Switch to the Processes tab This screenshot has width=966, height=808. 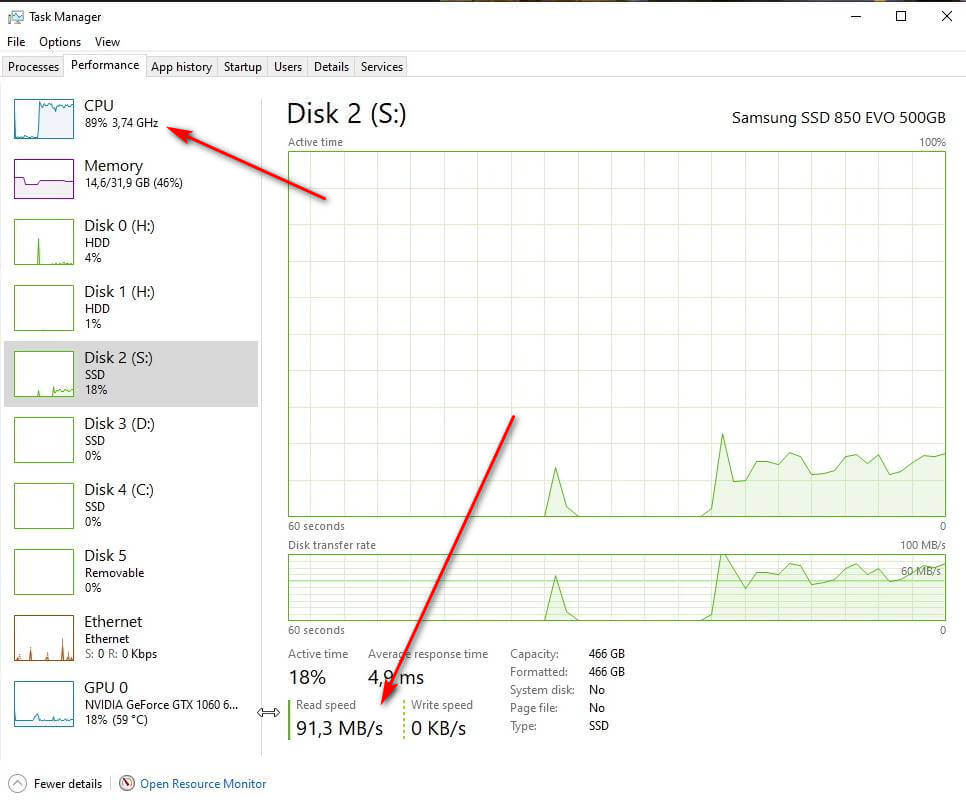pyautogui.click(x=33, y=67)
